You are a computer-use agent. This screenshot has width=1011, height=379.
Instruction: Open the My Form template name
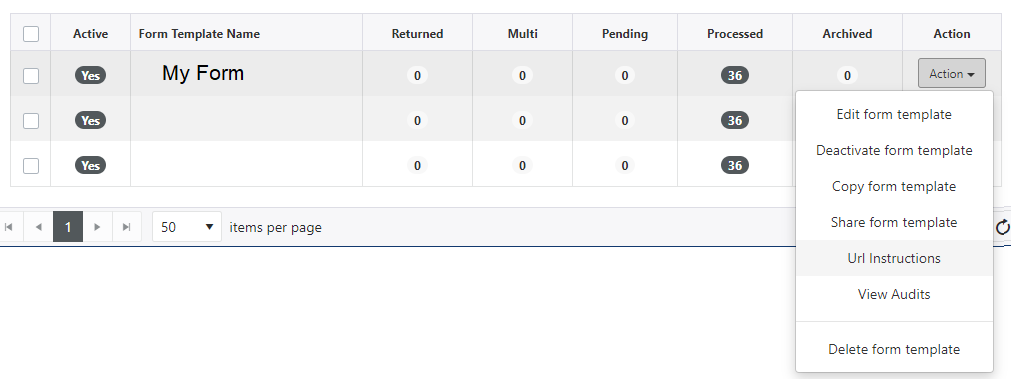pos(202,73)
